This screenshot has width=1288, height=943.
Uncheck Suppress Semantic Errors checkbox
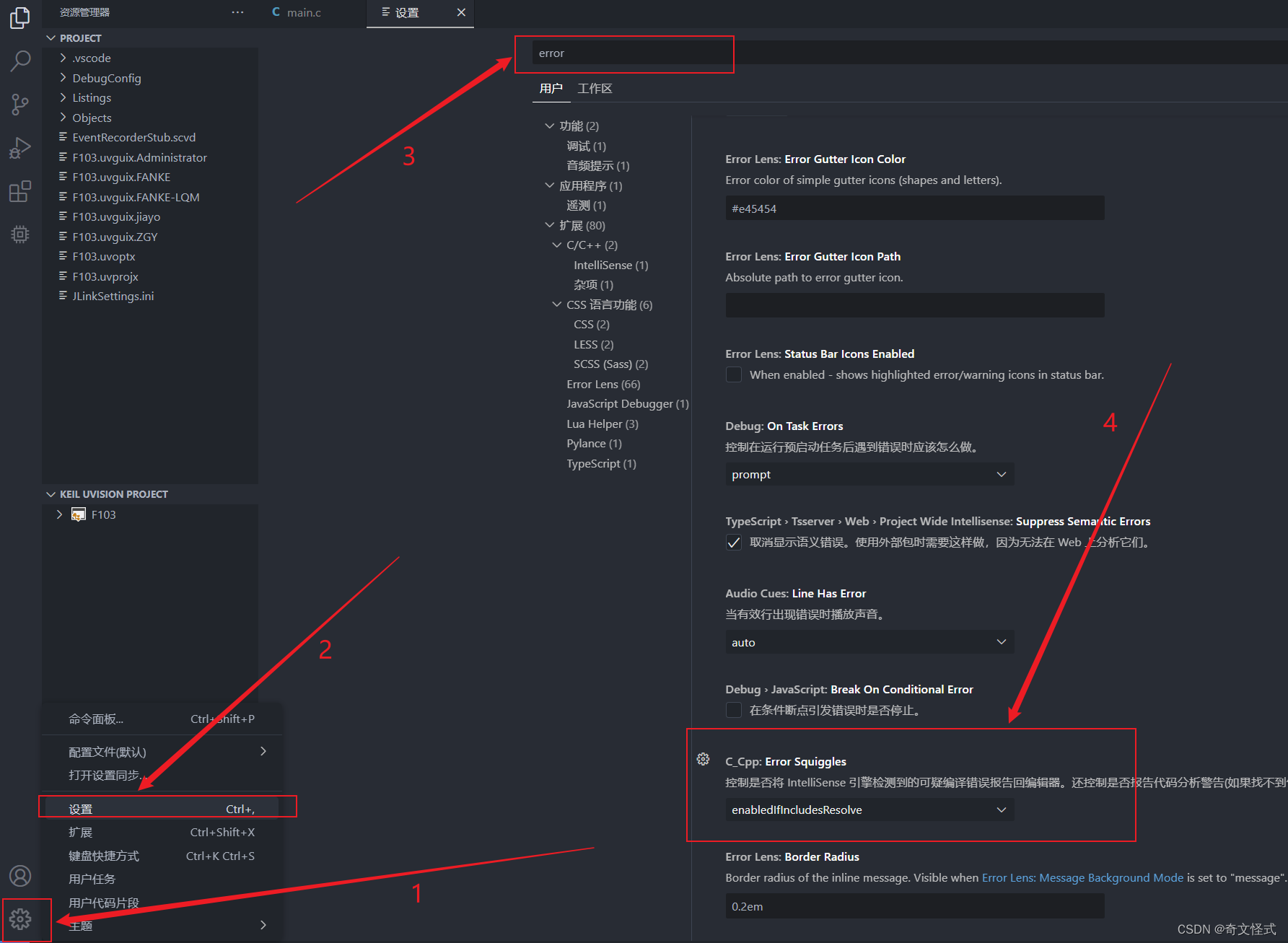click(x=734, y=543)
